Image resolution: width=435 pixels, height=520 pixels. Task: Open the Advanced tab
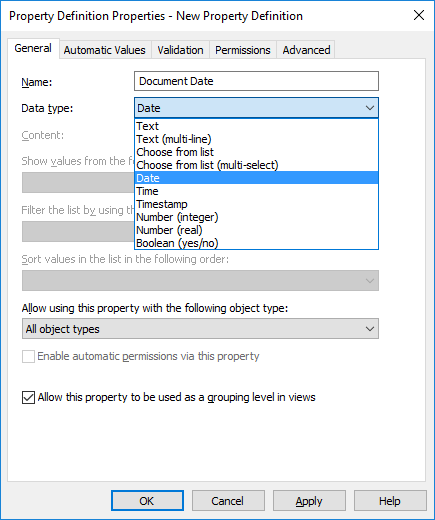coord(306,50)
